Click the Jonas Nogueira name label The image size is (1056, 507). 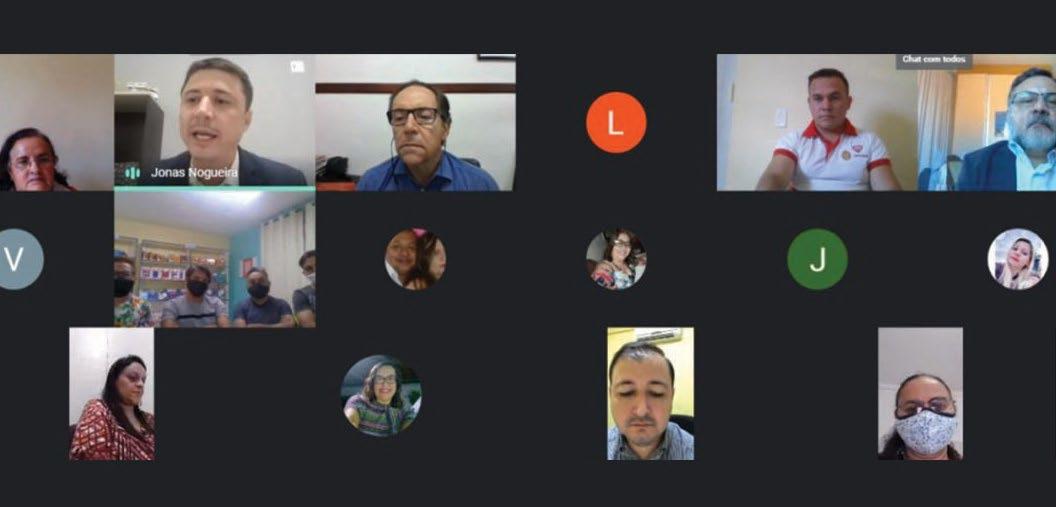click(194, 173)
